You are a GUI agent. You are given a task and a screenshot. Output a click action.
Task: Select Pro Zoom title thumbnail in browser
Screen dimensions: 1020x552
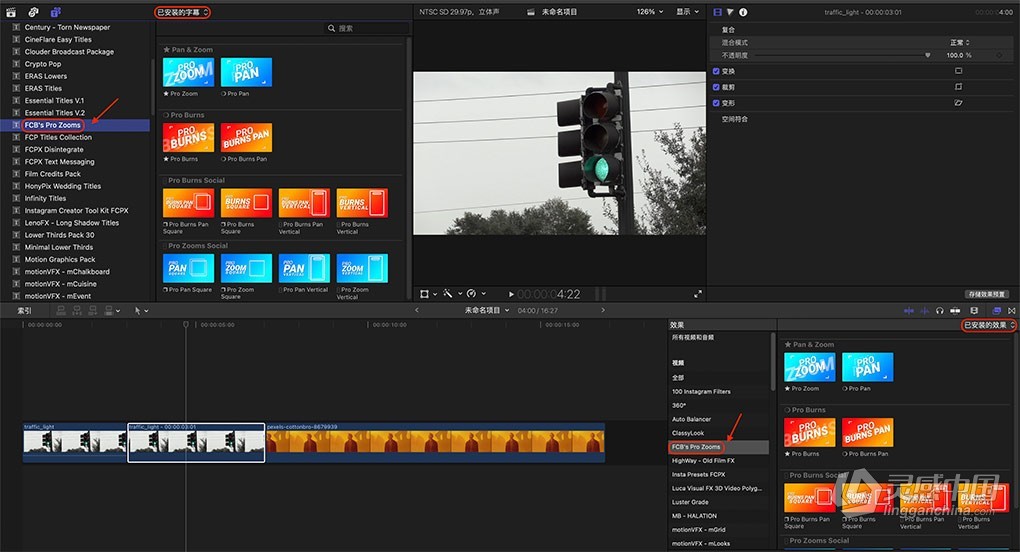(x=188, y=72)
